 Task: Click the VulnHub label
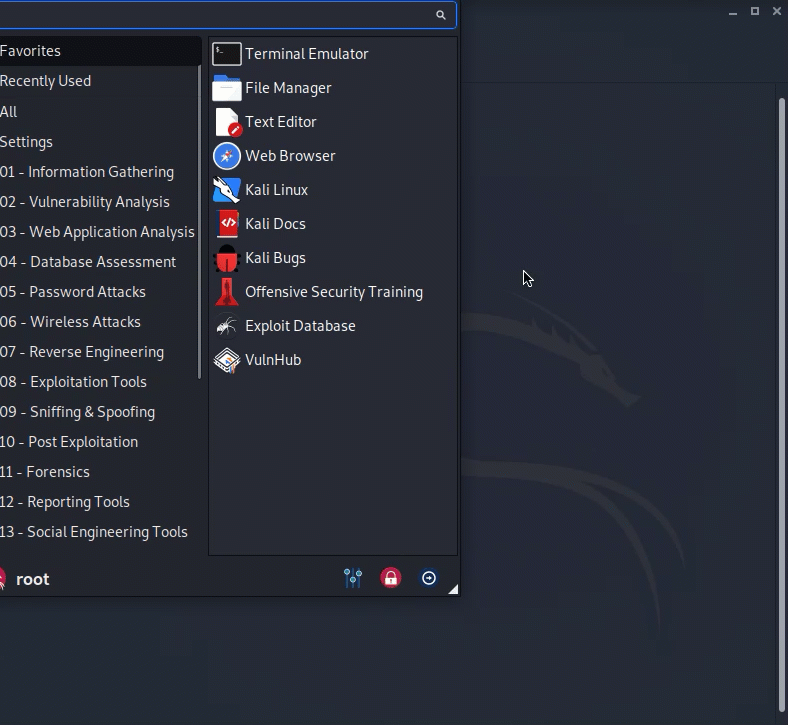pos(273,360)
